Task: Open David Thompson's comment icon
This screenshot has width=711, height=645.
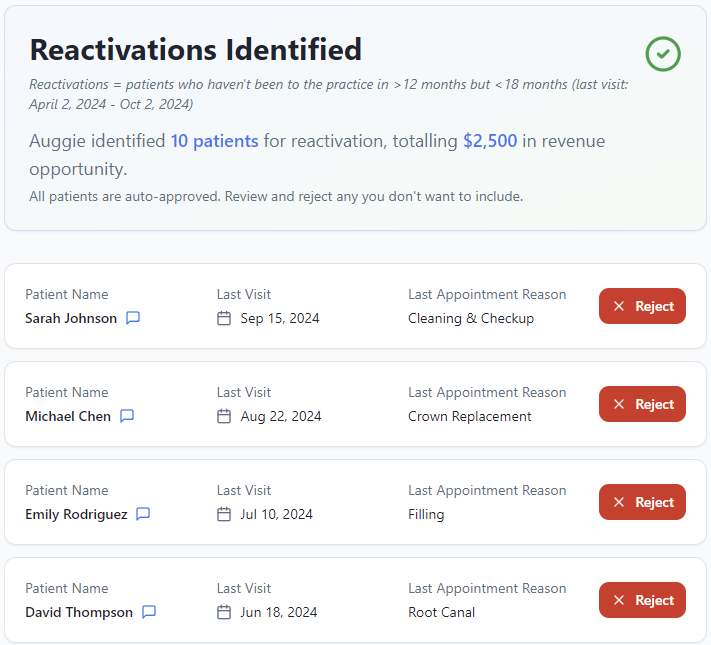Action: 149,612
